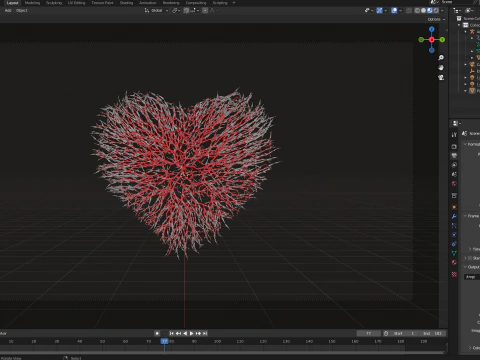Open the Object Data properties tab
480x360 pixels.
454,253
